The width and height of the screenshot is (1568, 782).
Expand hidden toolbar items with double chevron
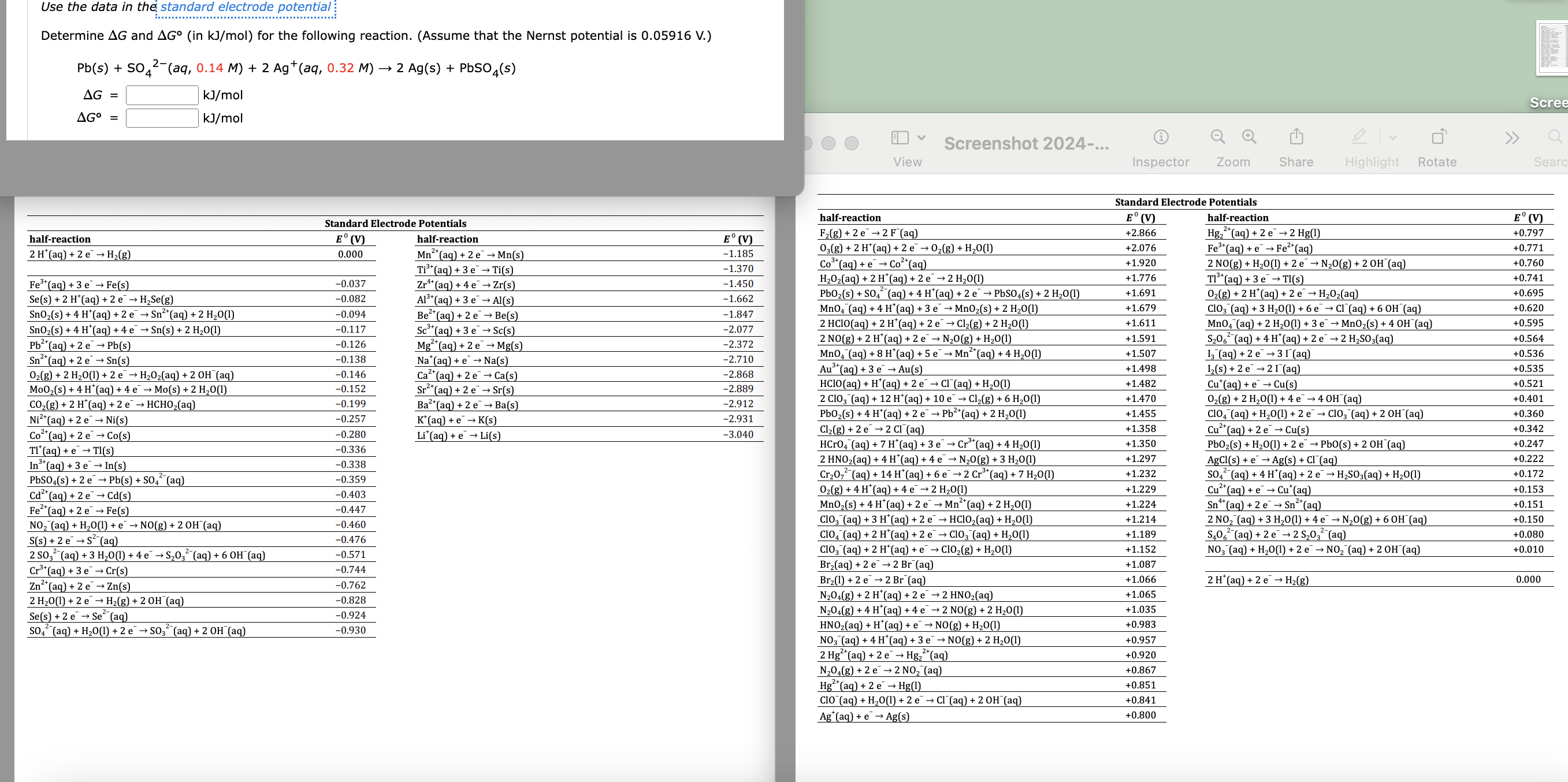coord(1512,138)
